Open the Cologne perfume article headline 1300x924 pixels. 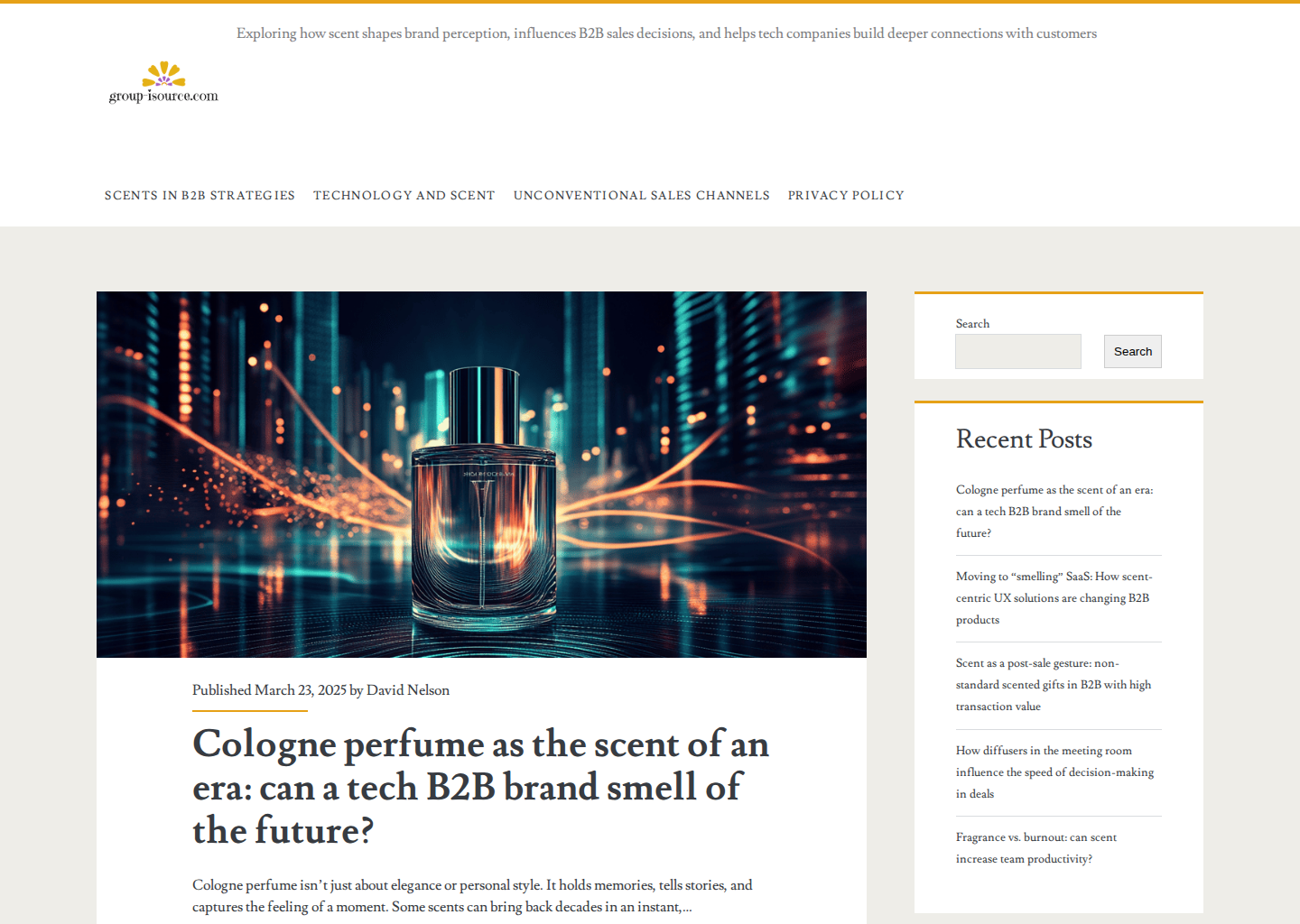[x=480, y=787]
